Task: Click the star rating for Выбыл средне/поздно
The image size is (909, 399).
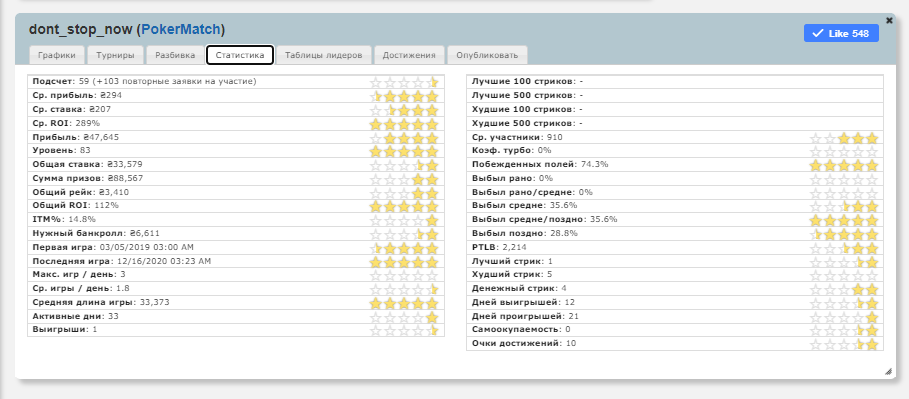Action: pos(844,220)
